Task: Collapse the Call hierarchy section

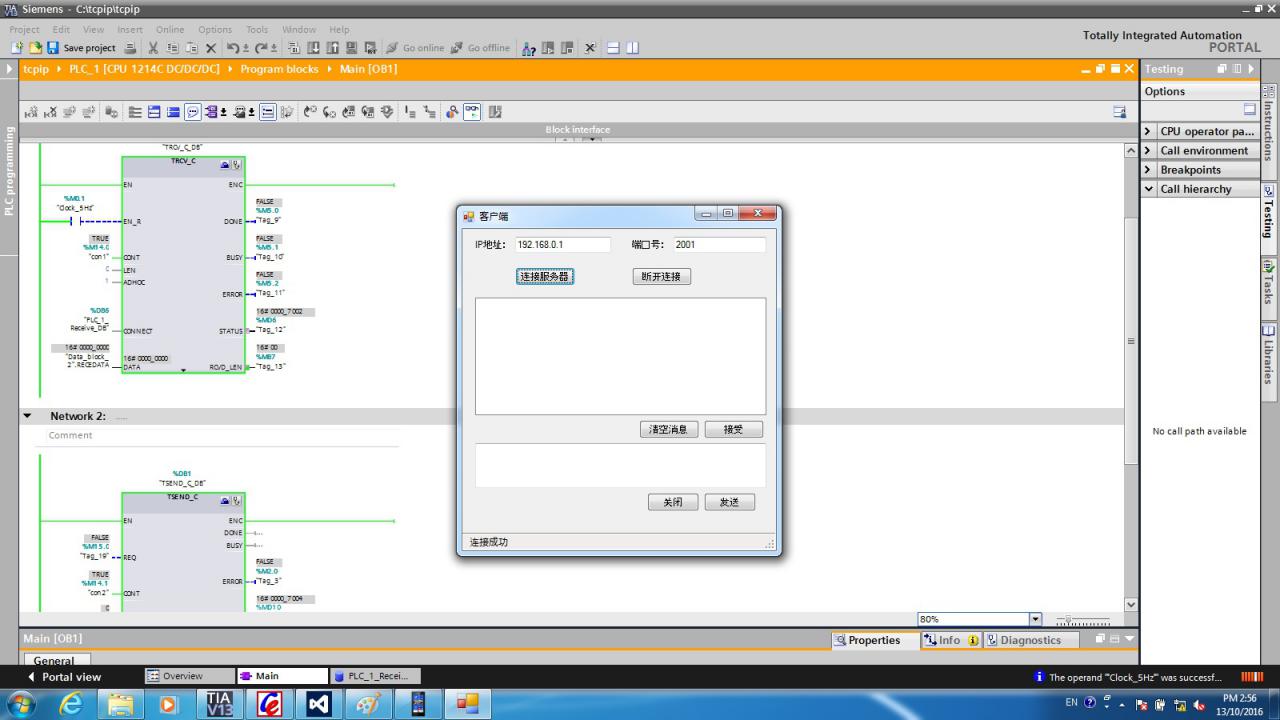Action: coord(1148,188)
